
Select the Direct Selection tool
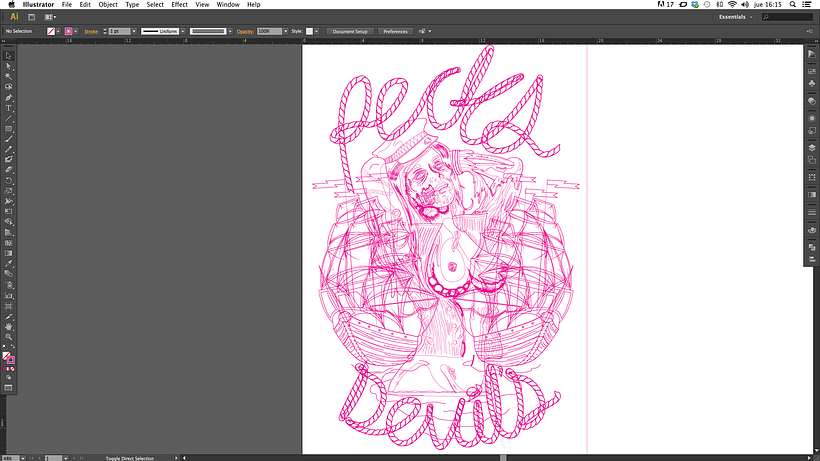pos(8,66)
